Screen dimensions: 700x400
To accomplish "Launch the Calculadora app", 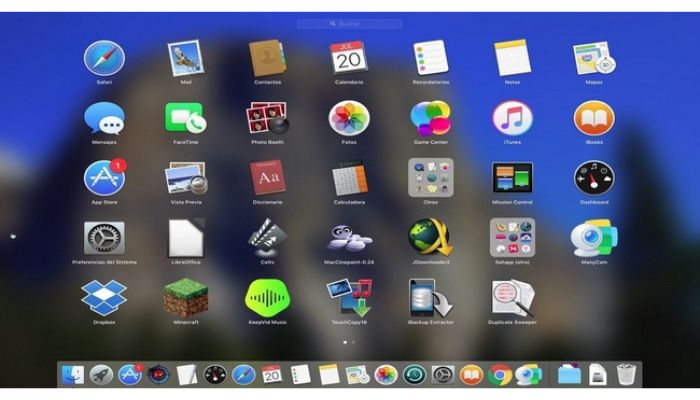I will (349, 178).
